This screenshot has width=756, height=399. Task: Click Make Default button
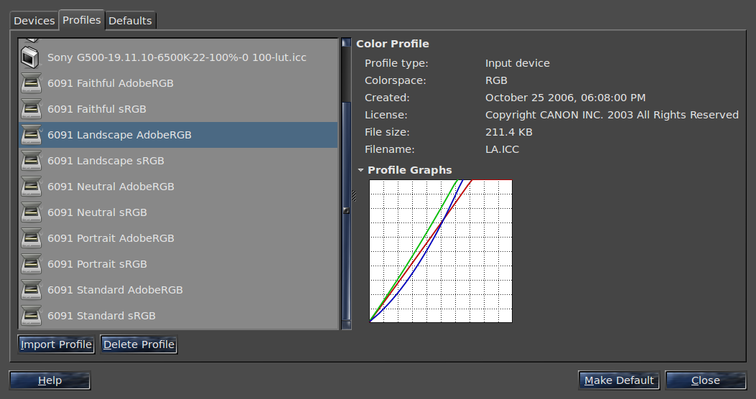point(619,380)
